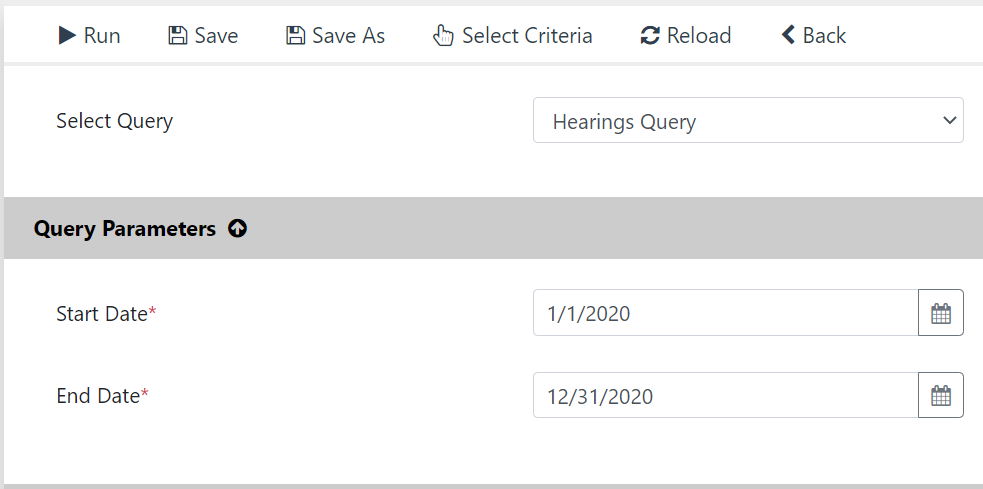This screenshot has height=489, width=983.
Task: Click the Reload circular arrows icon
Action: click(x=650, y=35)
